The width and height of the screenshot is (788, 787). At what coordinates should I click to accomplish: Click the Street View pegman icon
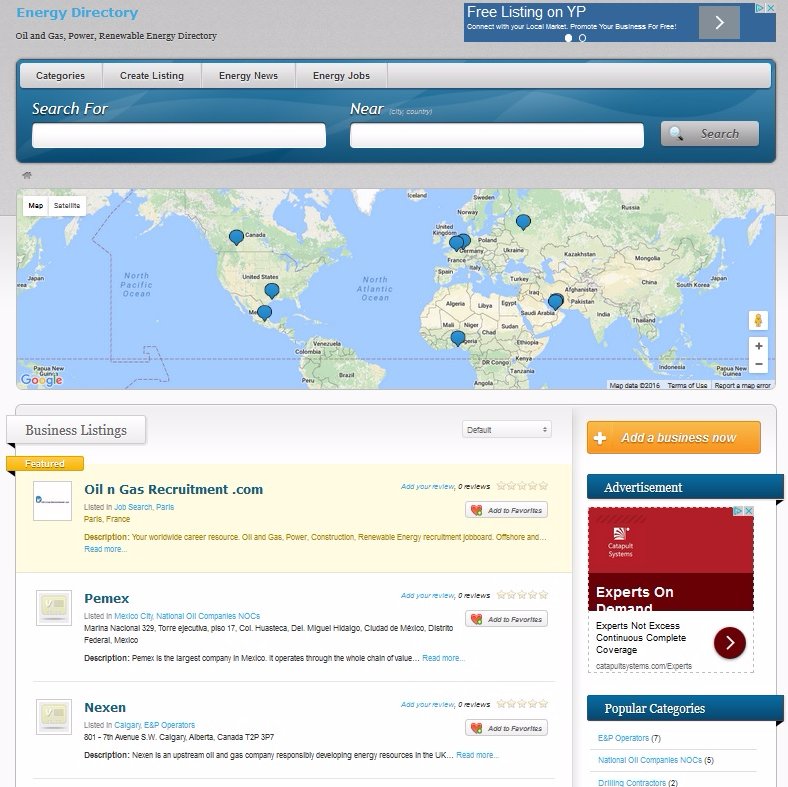[x=758, y=320]
